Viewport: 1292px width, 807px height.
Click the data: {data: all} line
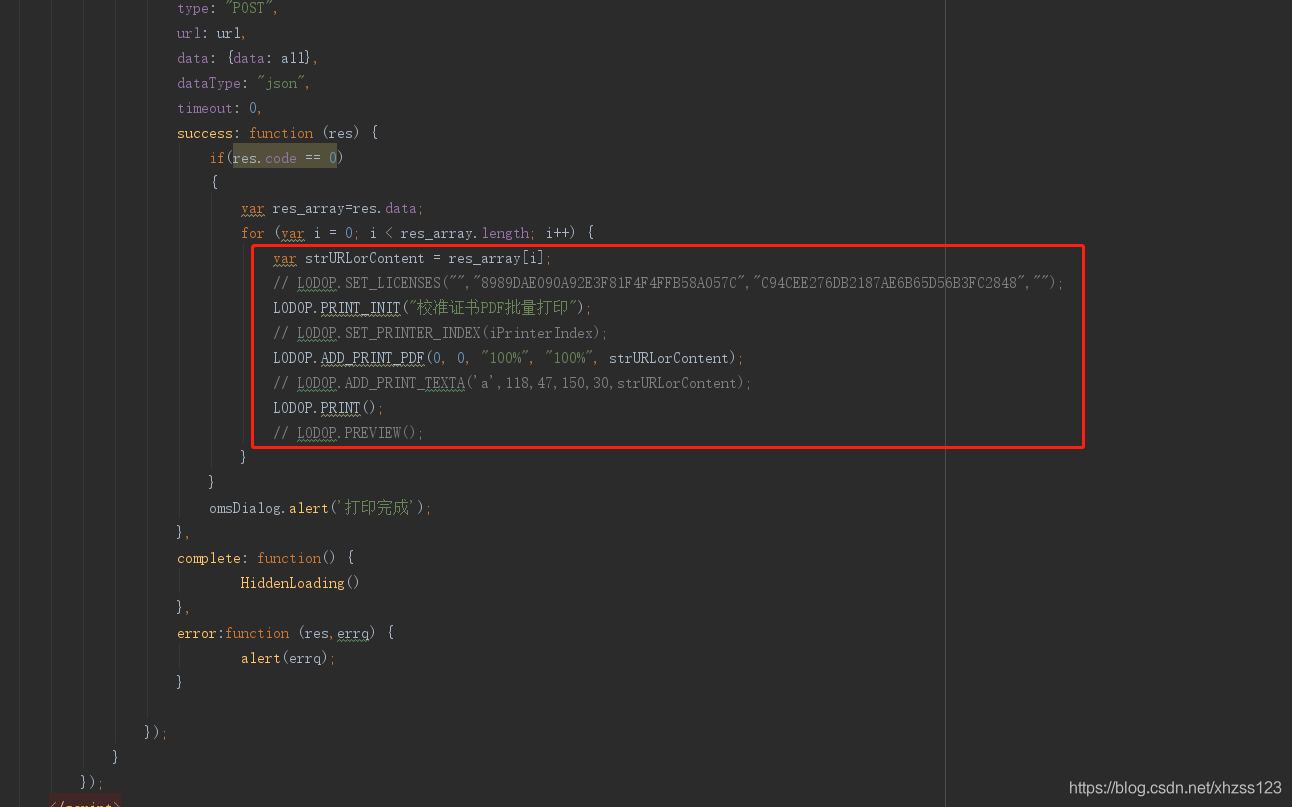click(247, 58)
